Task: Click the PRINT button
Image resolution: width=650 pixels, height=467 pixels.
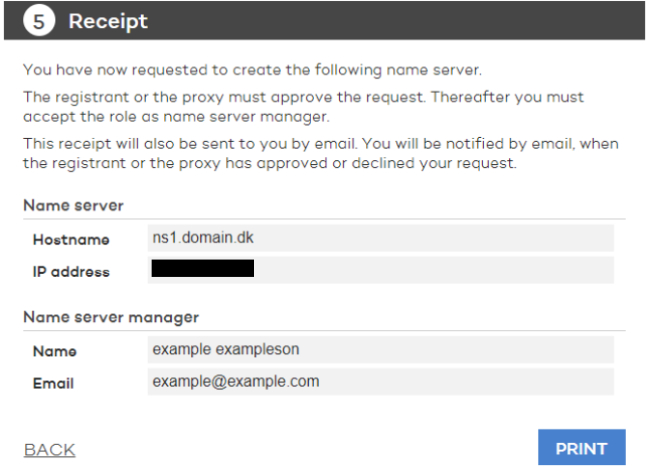Action: [581, 448]
